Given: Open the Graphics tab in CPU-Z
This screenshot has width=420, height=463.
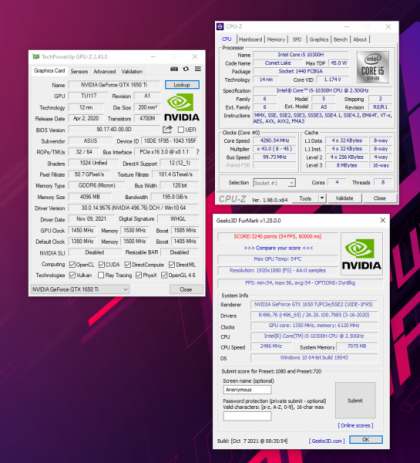Looking at the screenshot, I should click(319, 39).
